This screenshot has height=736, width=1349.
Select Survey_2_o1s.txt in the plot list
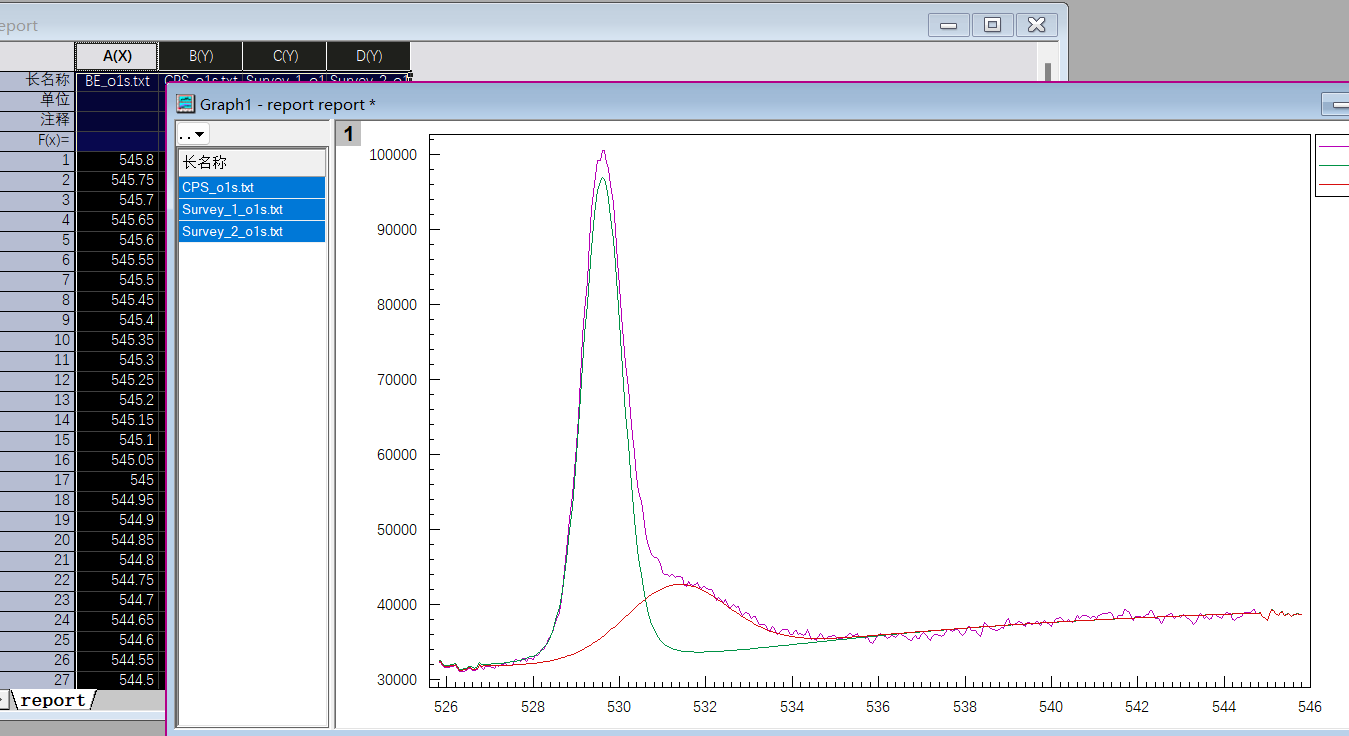click(x=252, y=231)
